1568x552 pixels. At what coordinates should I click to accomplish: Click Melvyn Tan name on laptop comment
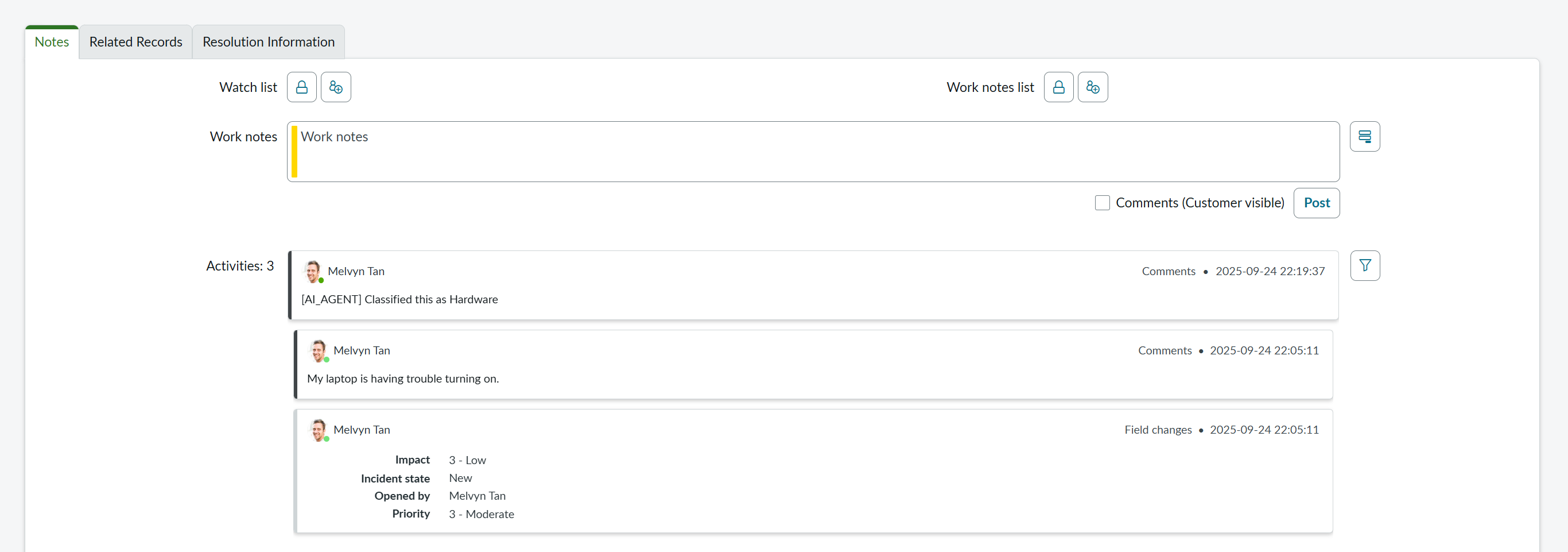[x=362, y=350]
